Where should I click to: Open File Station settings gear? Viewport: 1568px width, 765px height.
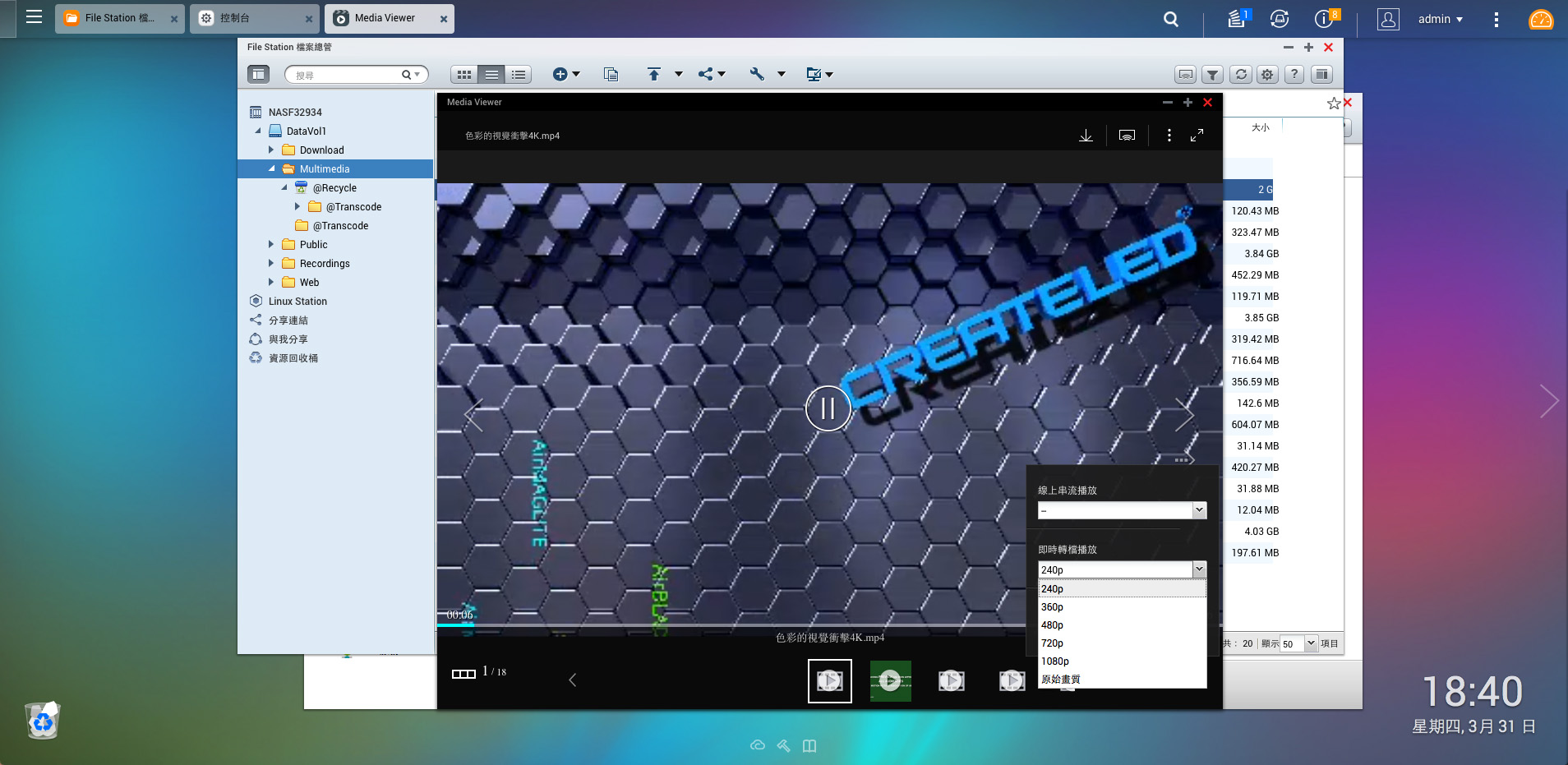pos(1267,74)
